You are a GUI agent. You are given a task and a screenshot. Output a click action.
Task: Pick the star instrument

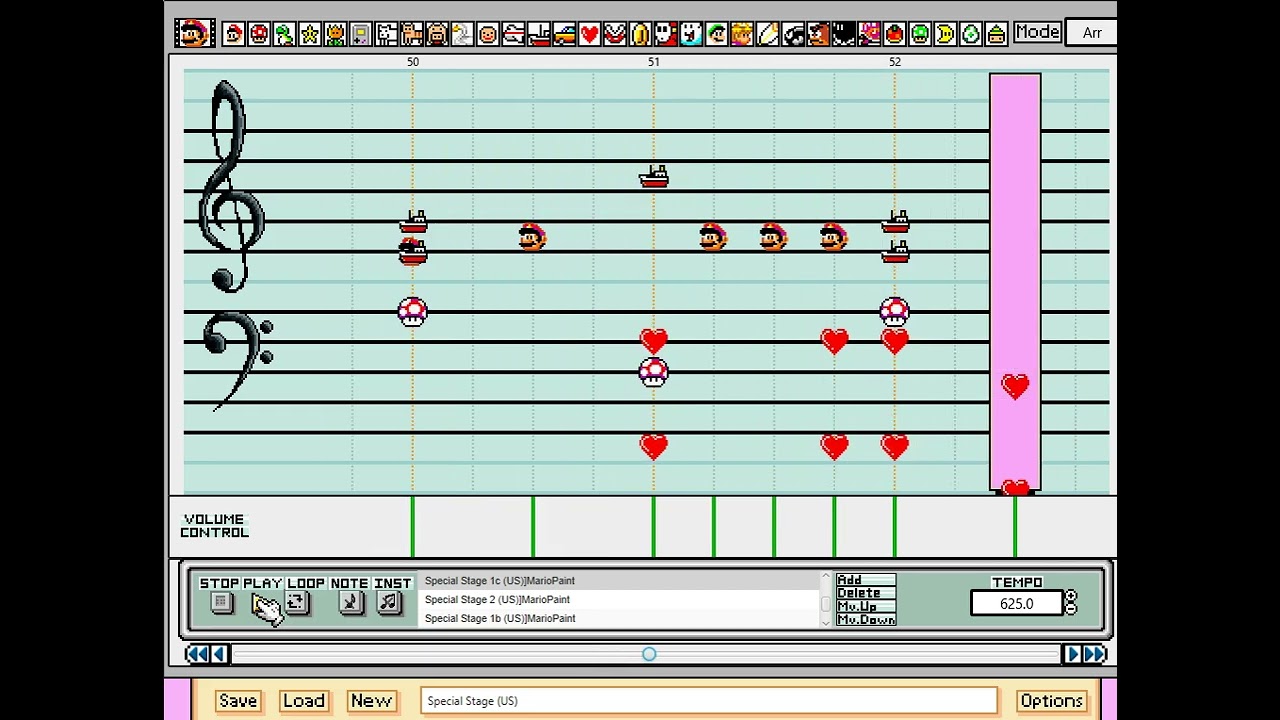tap(310, 34)
